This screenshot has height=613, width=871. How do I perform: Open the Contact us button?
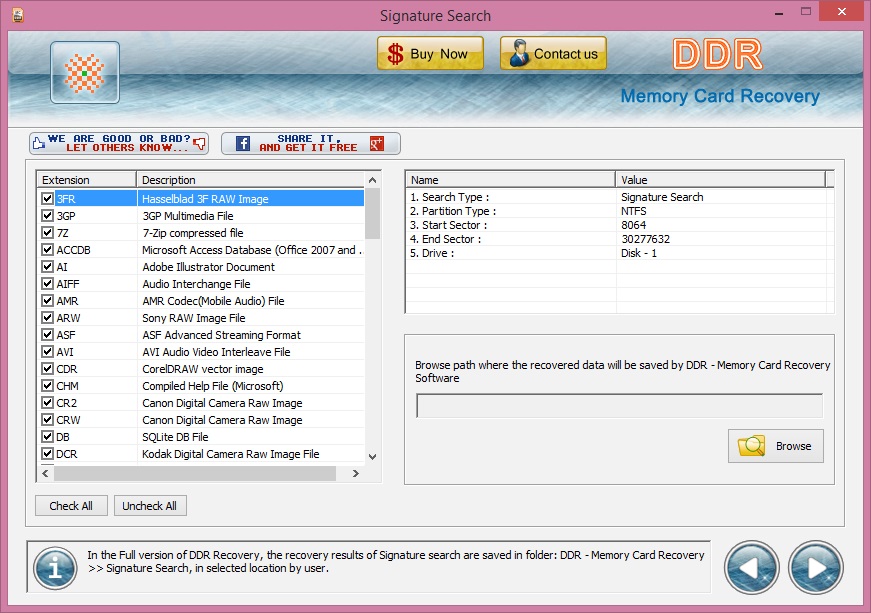click(553, 54)
